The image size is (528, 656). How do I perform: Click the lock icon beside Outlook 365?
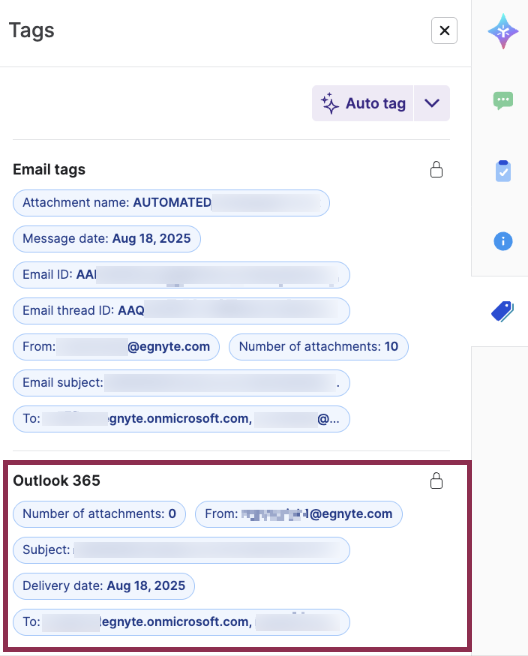coord(436,481)
